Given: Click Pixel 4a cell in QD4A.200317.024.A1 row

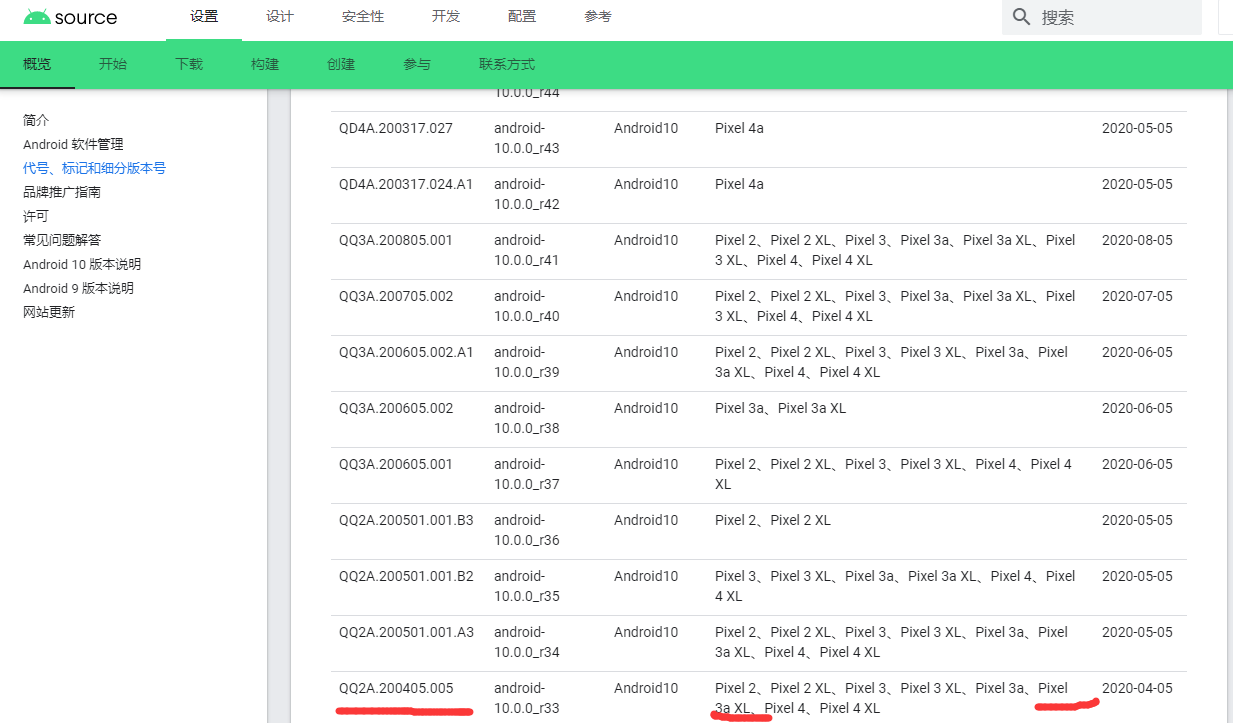Looking at the screenshot, I should pos(739,184).
